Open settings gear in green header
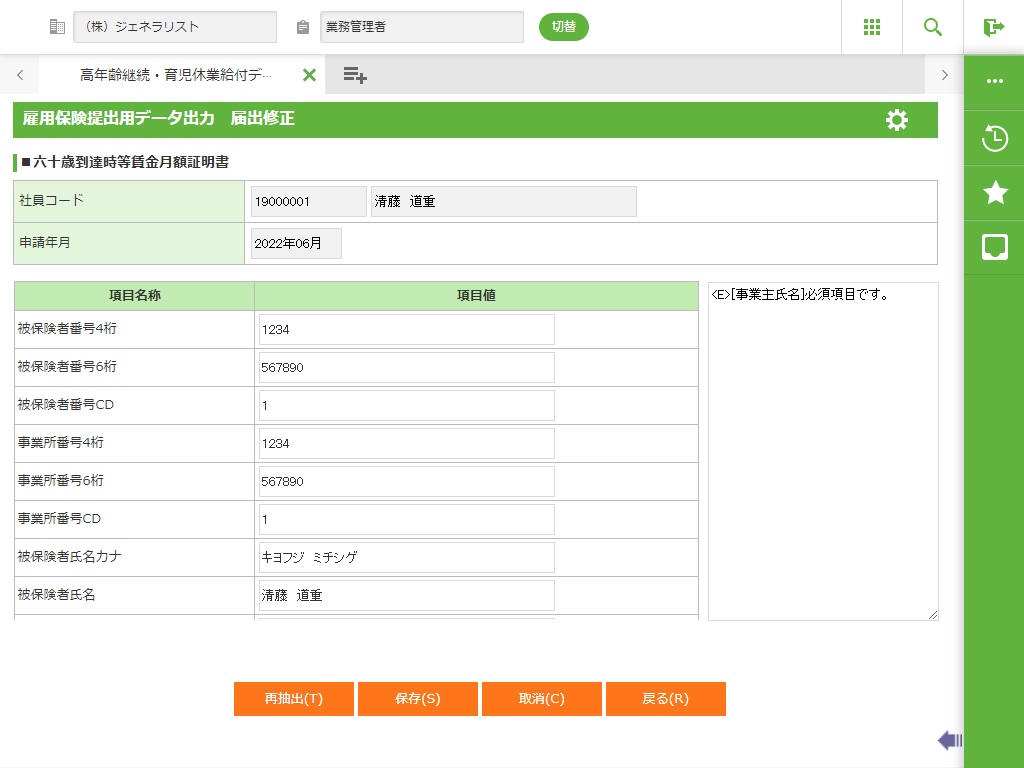 click(x=897, y=120)
